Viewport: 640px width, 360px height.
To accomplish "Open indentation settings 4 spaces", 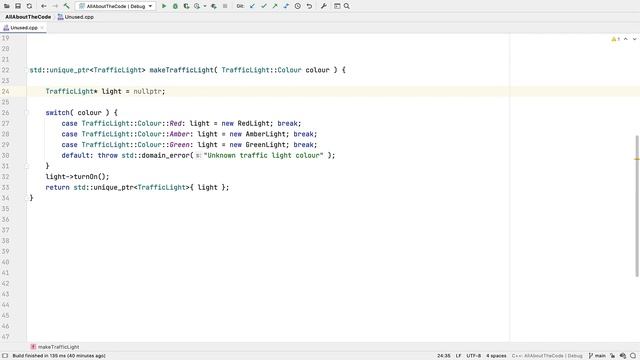I will 496,356.
